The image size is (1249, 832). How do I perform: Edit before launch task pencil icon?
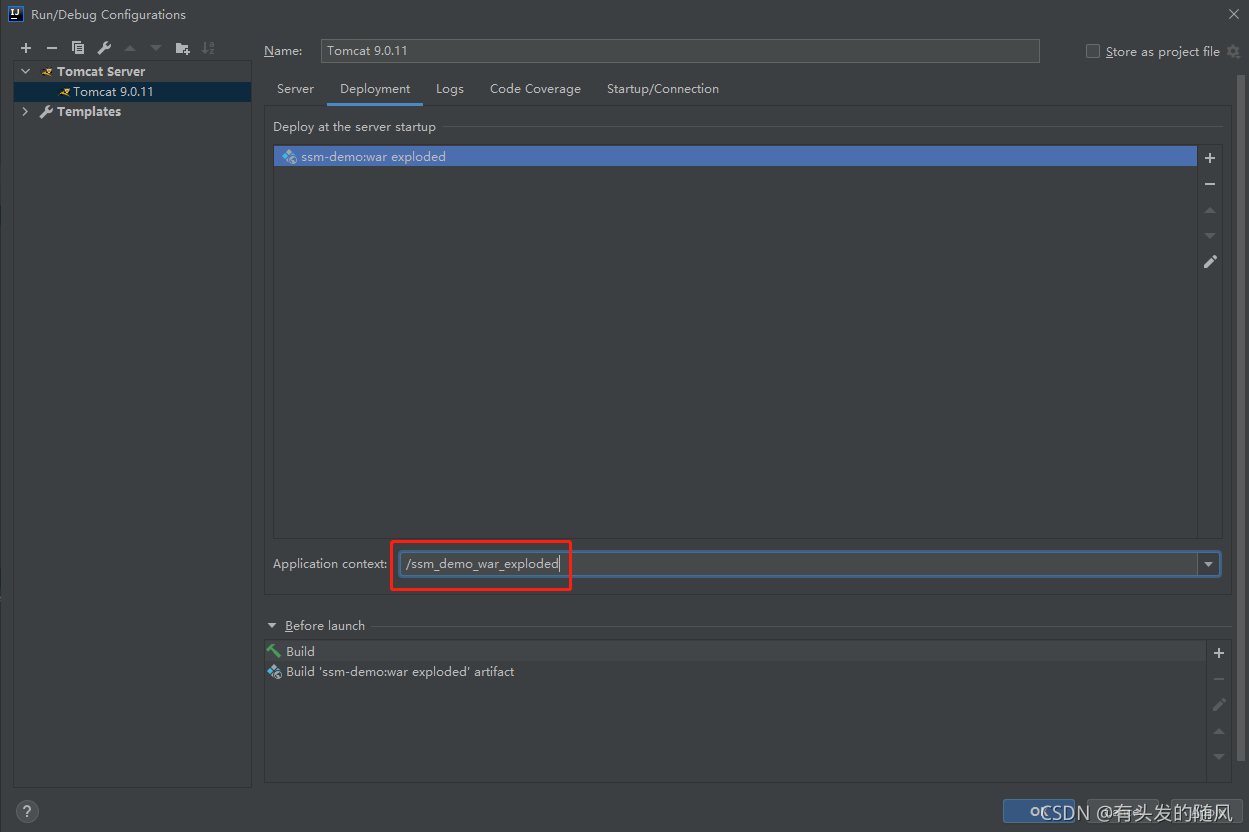(x=1219, y=705)
